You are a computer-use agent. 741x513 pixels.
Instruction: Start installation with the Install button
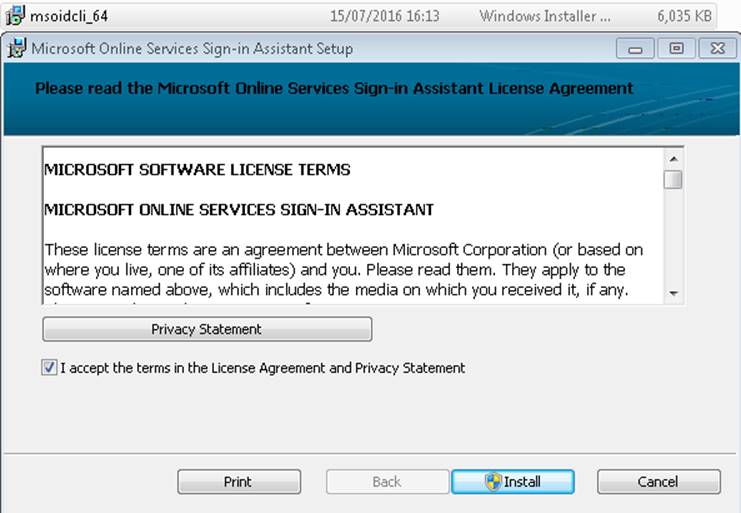(513, 482)
